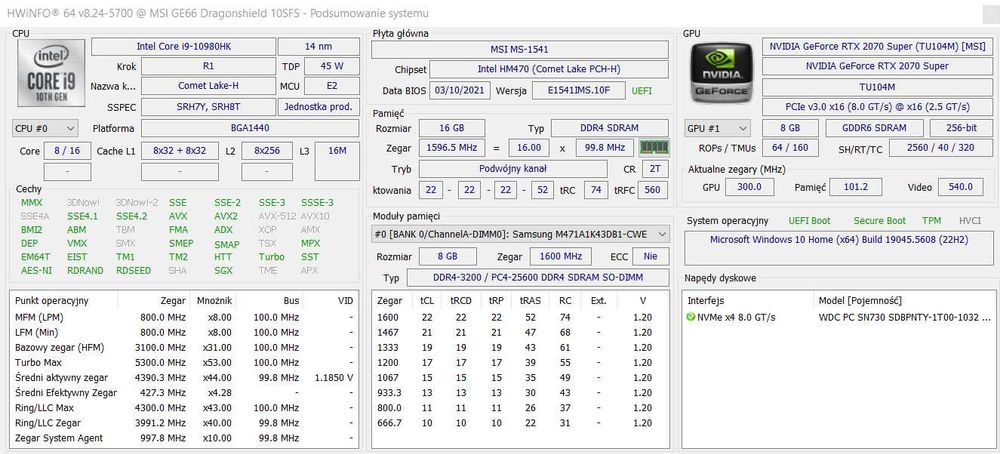Click the Model [Pojemność] column header

tap(903, 300)
